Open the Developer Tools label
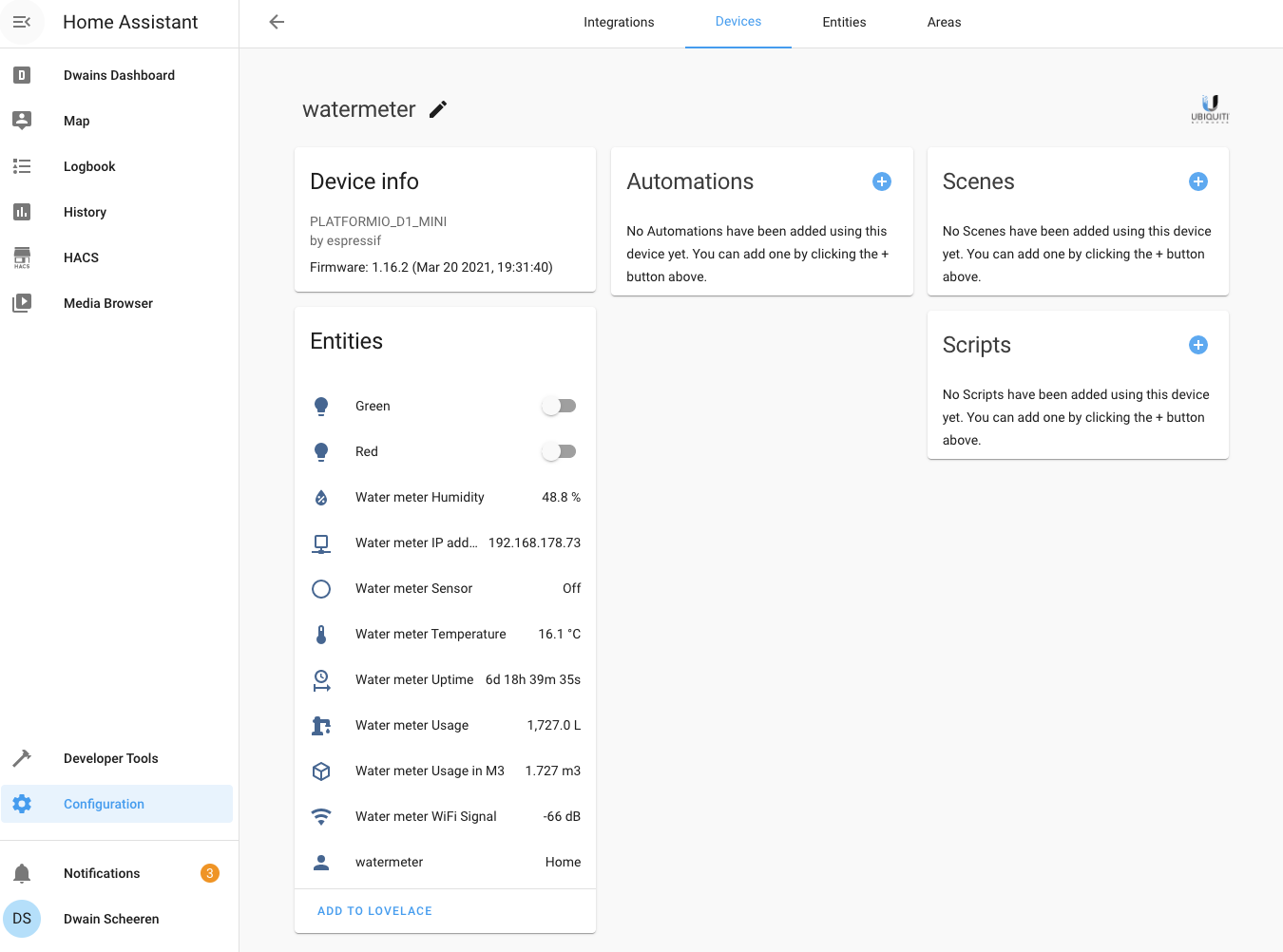Screen dimensions: 1283x952 coord(111,758)
